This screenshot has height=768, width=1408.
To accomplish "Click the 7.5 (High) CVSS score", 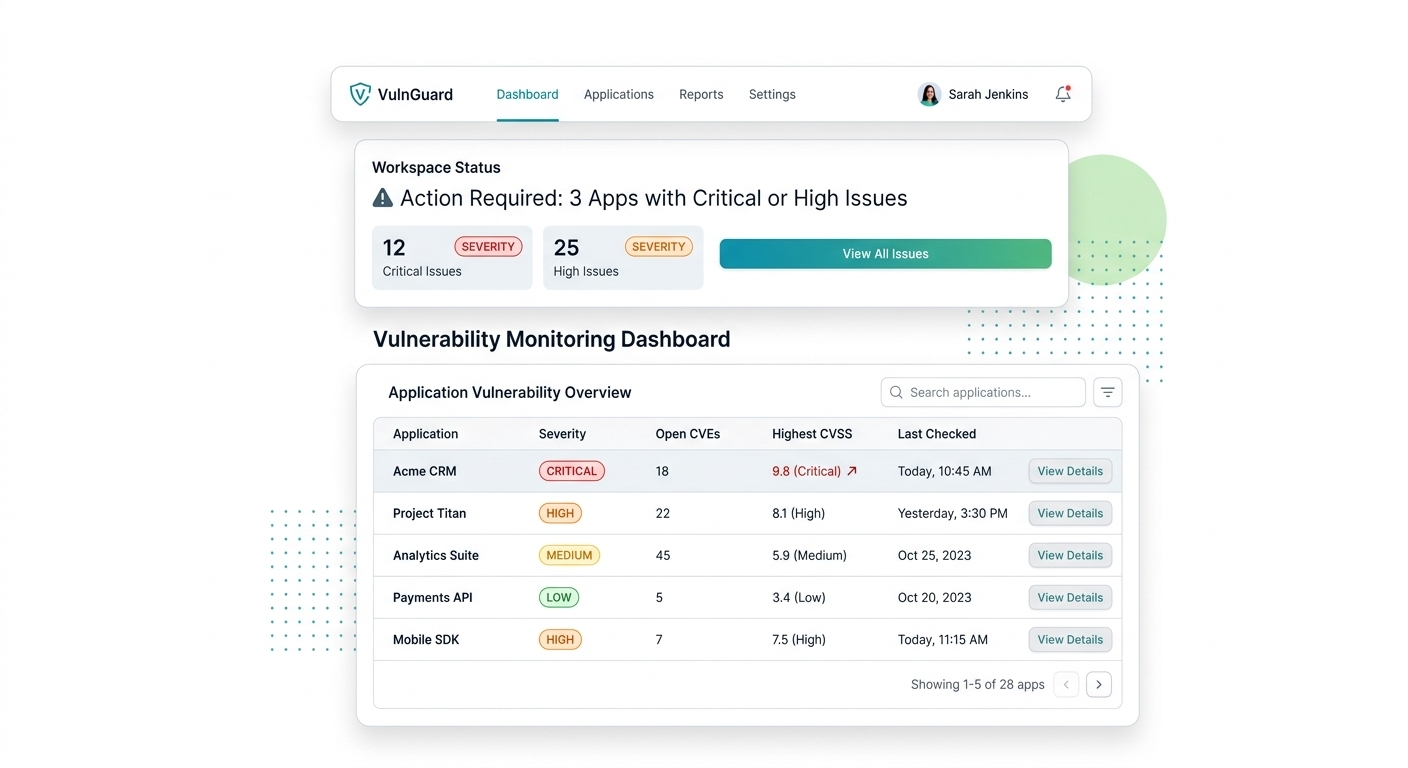I will (799, 639).
